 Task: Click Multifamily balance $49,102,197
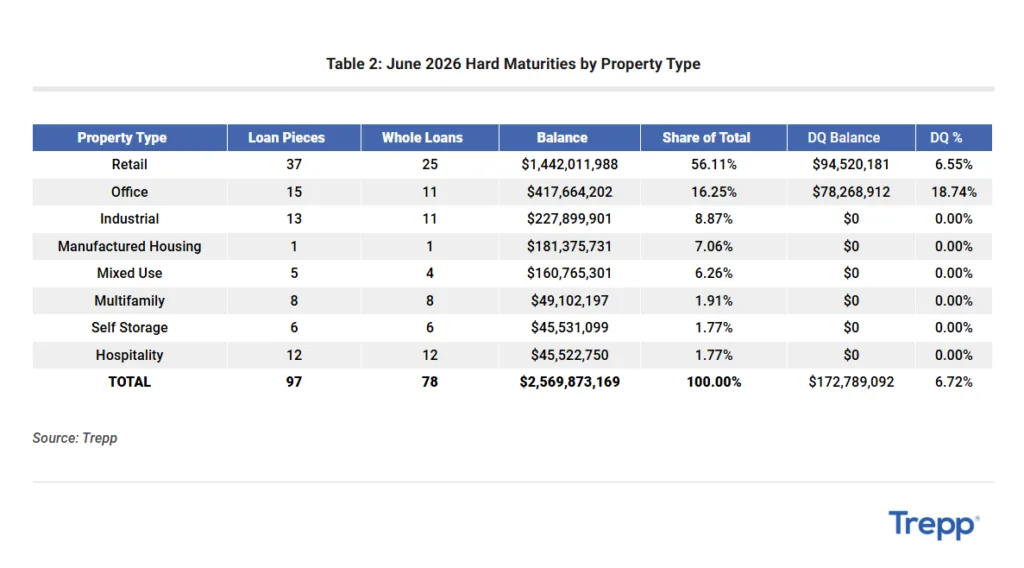[x=569, y=300]
